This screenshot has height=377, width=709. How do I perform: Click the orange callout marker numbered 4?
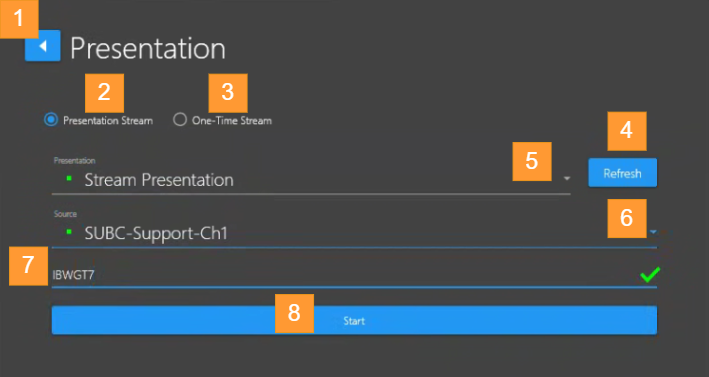pos(627,131)
